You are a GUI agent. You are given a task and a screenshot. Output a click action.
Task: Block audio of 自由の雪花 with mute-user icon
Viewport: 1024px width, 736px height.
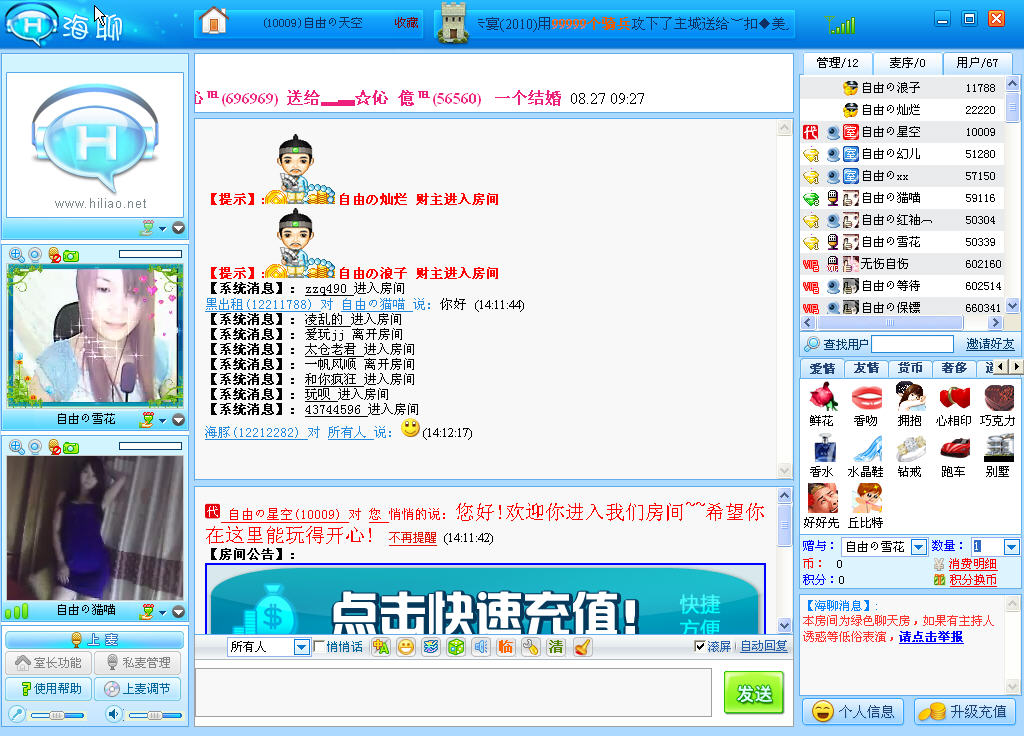point(54,255)
